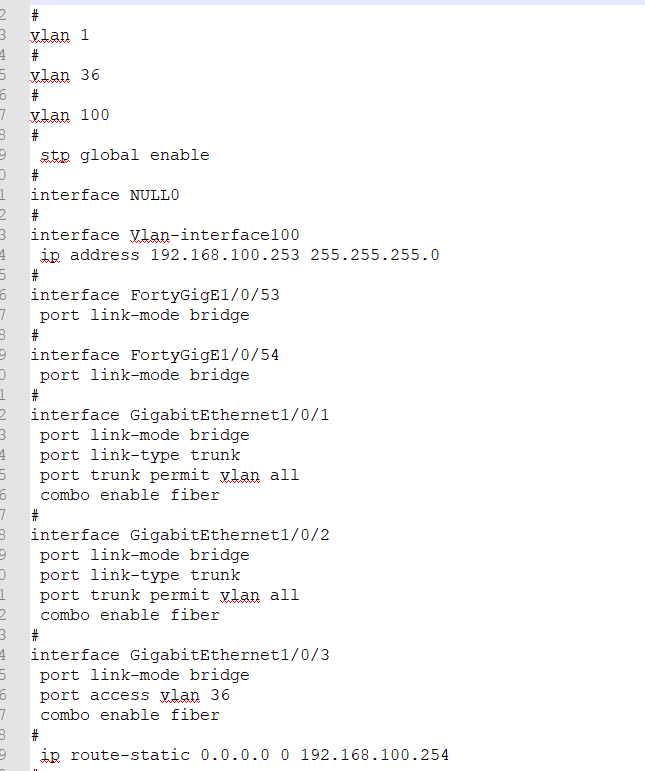
Task: Click the "interface GigabitEthernet1/0/1" line
Action: 180,415
